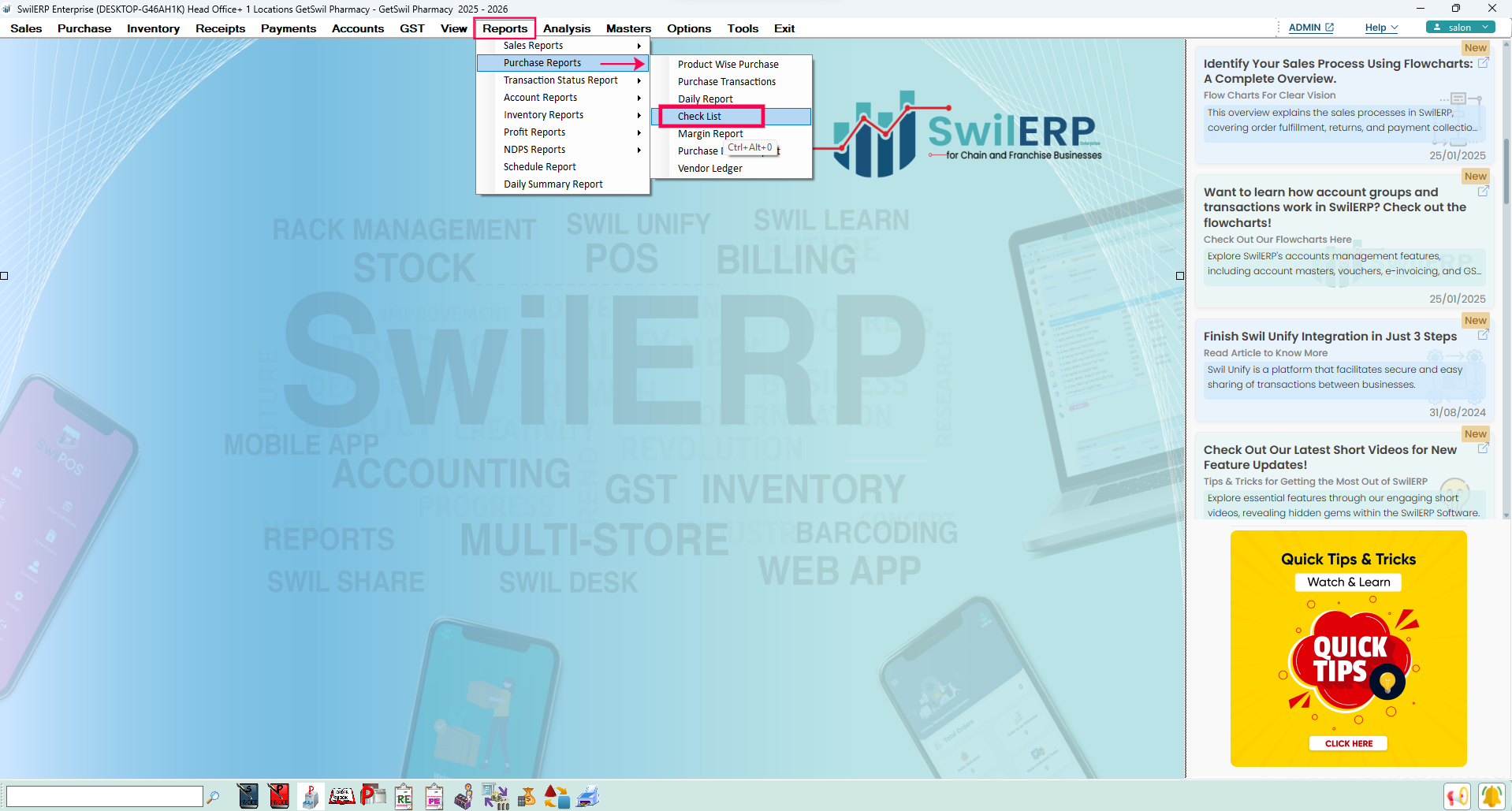Open 'Identify Your Sales Process Using Flowcharts' article

click(x=1338, y=71)
